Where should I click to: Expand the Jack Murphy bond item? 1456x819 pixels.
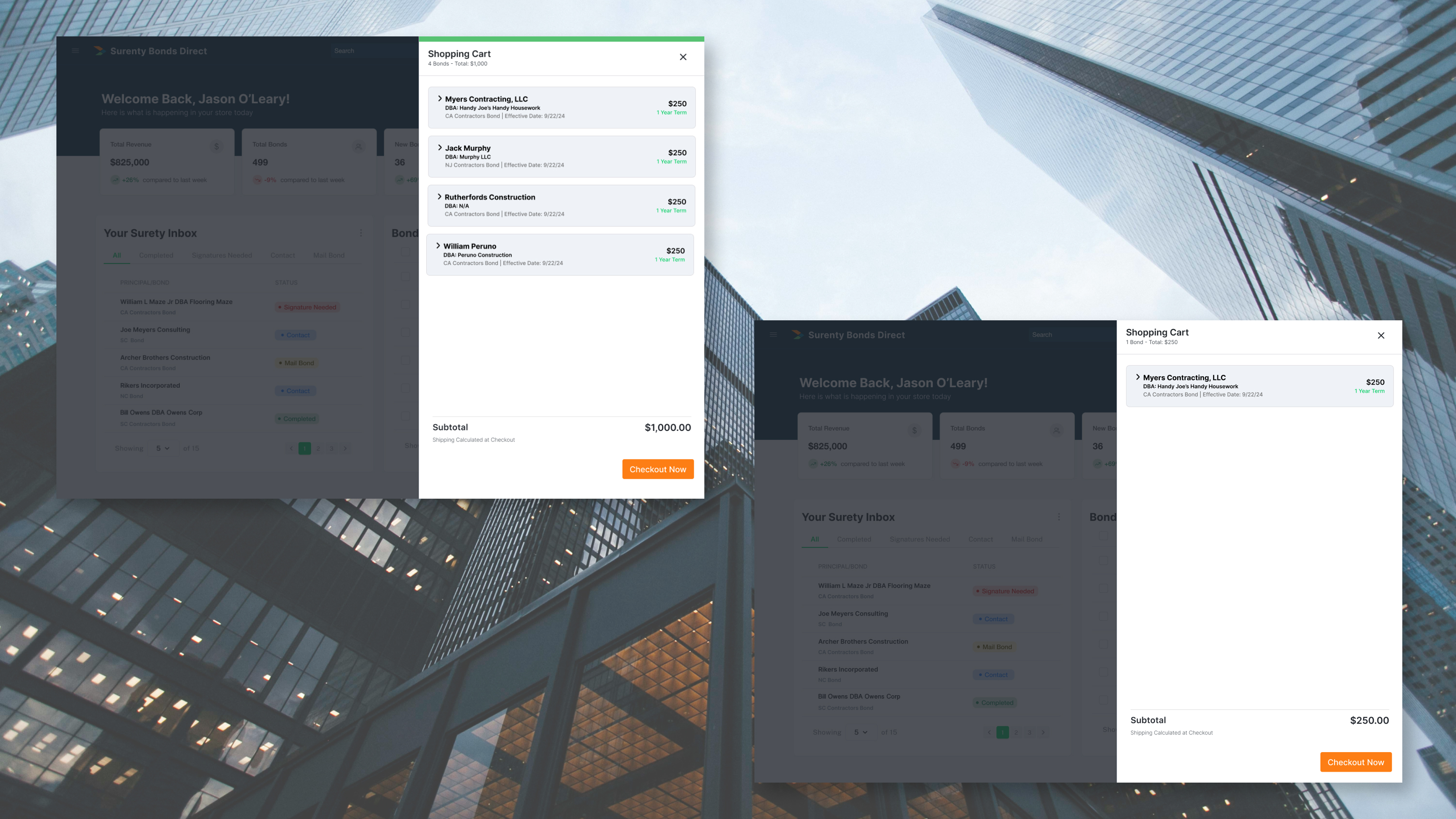tap(440, 147)
